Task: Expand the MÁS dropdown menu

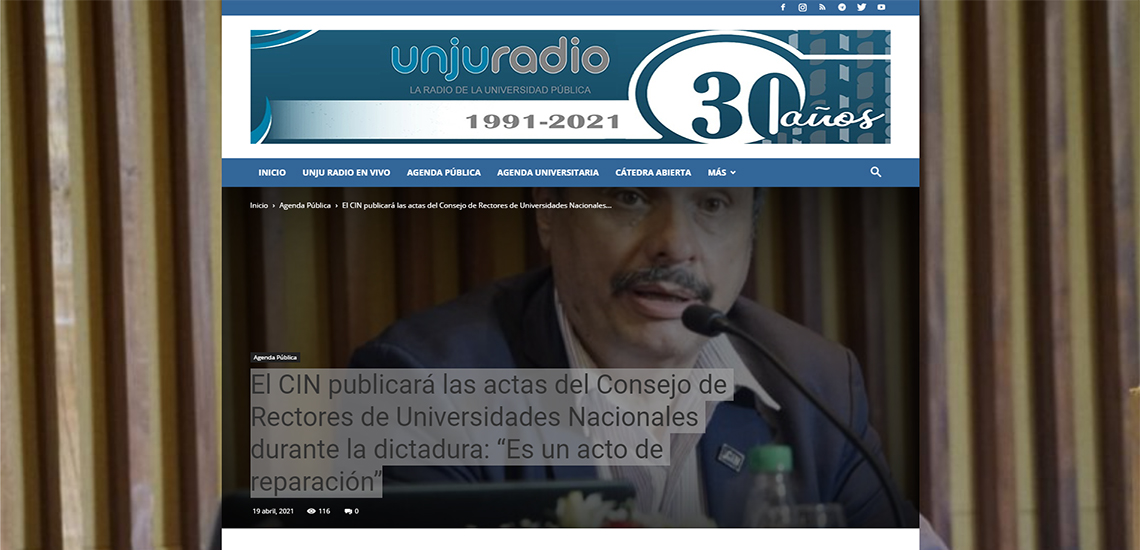Action: point(721,172)
